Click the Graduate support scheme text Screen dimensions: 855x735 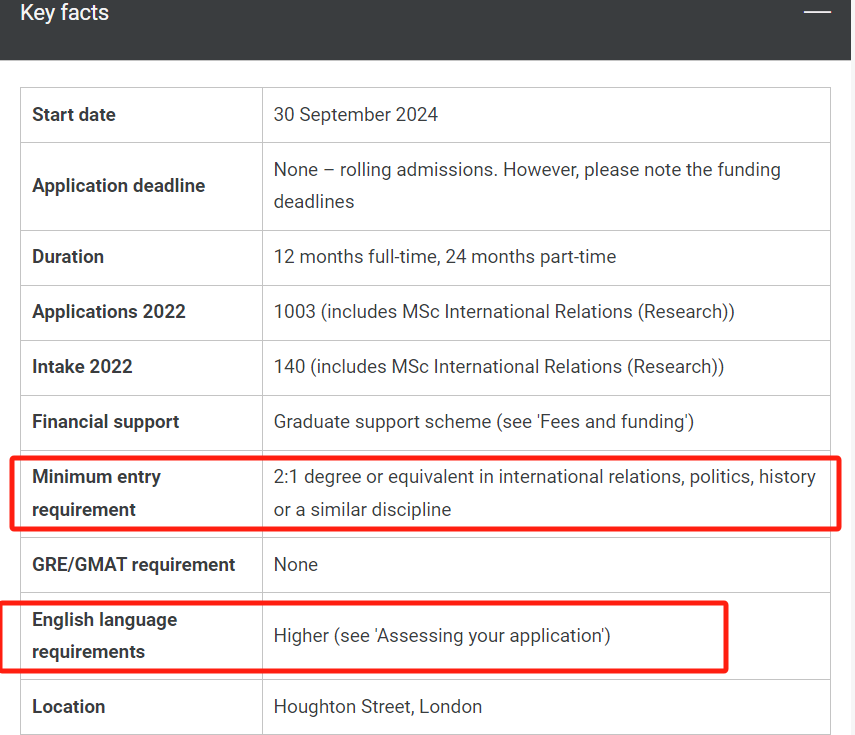click(x=483, y=422)
